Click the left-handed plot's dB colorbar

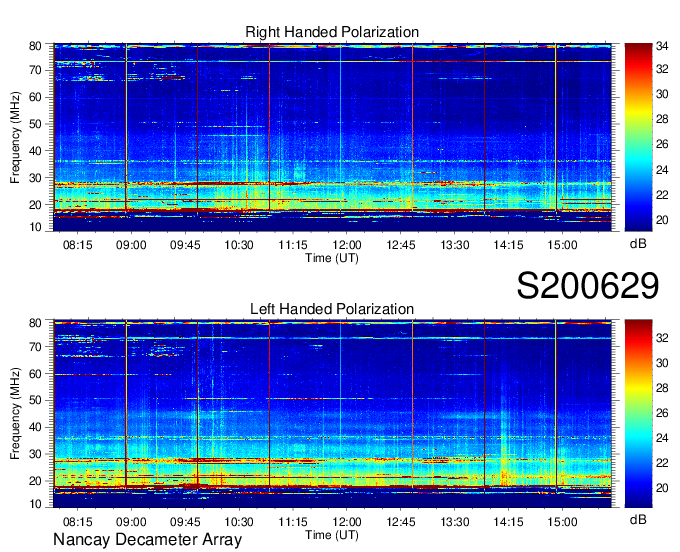638,414
